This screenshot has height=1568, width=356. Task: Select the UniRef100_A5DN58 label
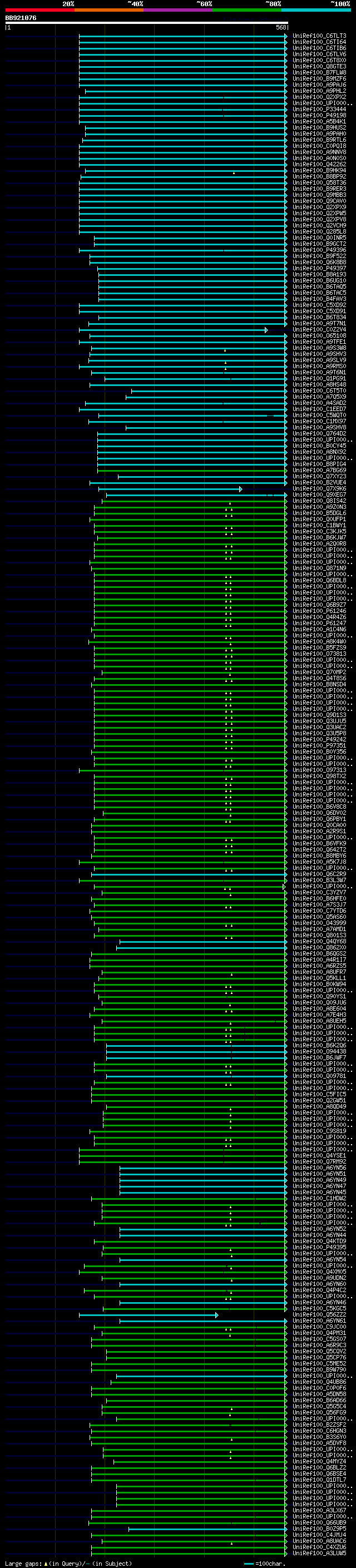[319, 1394]
